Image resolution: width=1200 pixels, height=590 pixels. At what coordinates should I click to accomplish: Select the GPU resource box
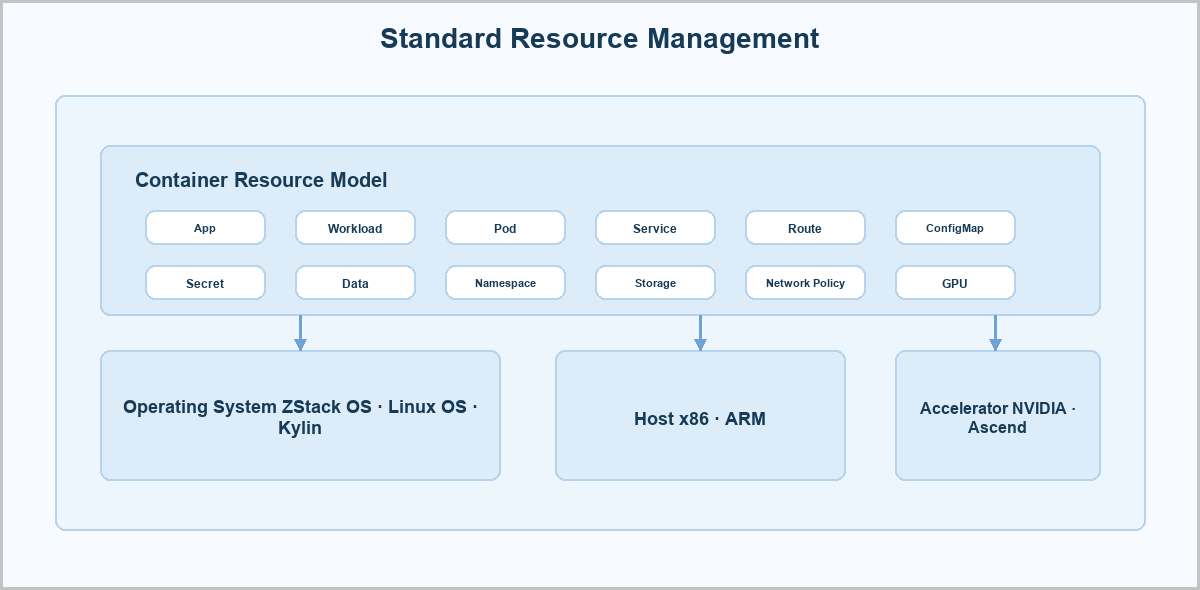(955, 283)
